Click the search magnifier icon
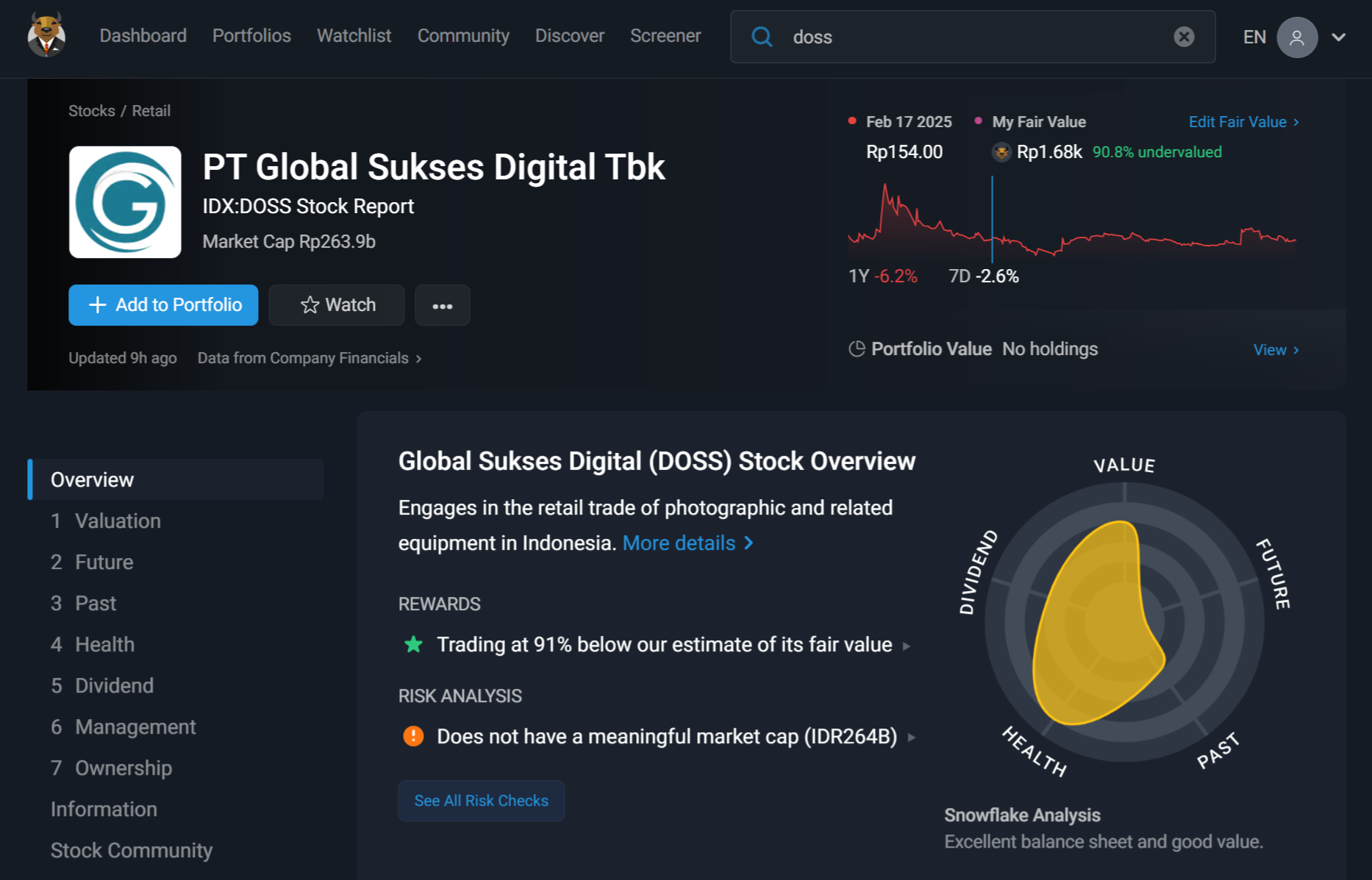The image size is (1372, 880). tap(762, 37)
